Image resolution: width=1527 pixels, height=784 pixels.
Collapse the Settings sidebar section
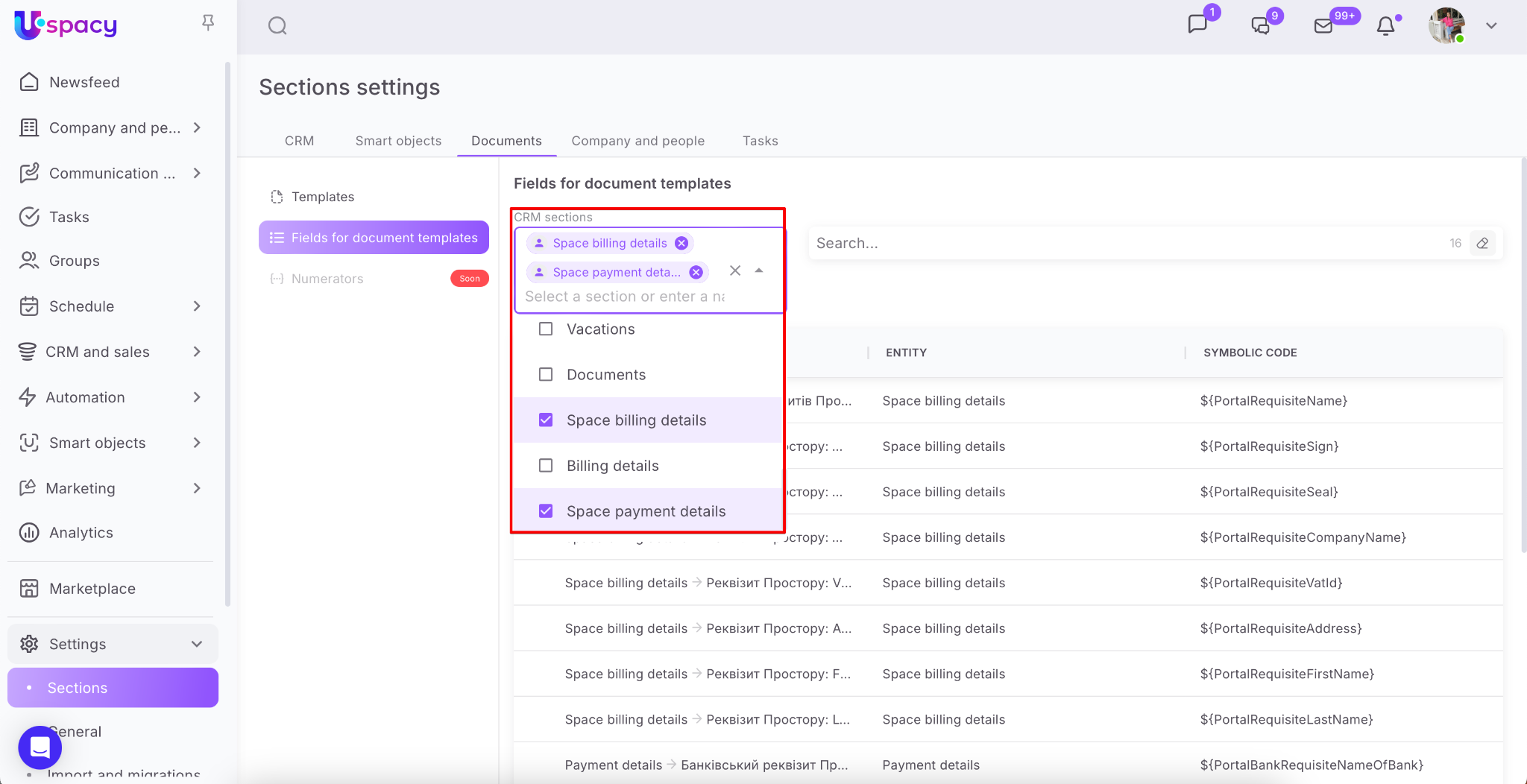click(197, 644)
